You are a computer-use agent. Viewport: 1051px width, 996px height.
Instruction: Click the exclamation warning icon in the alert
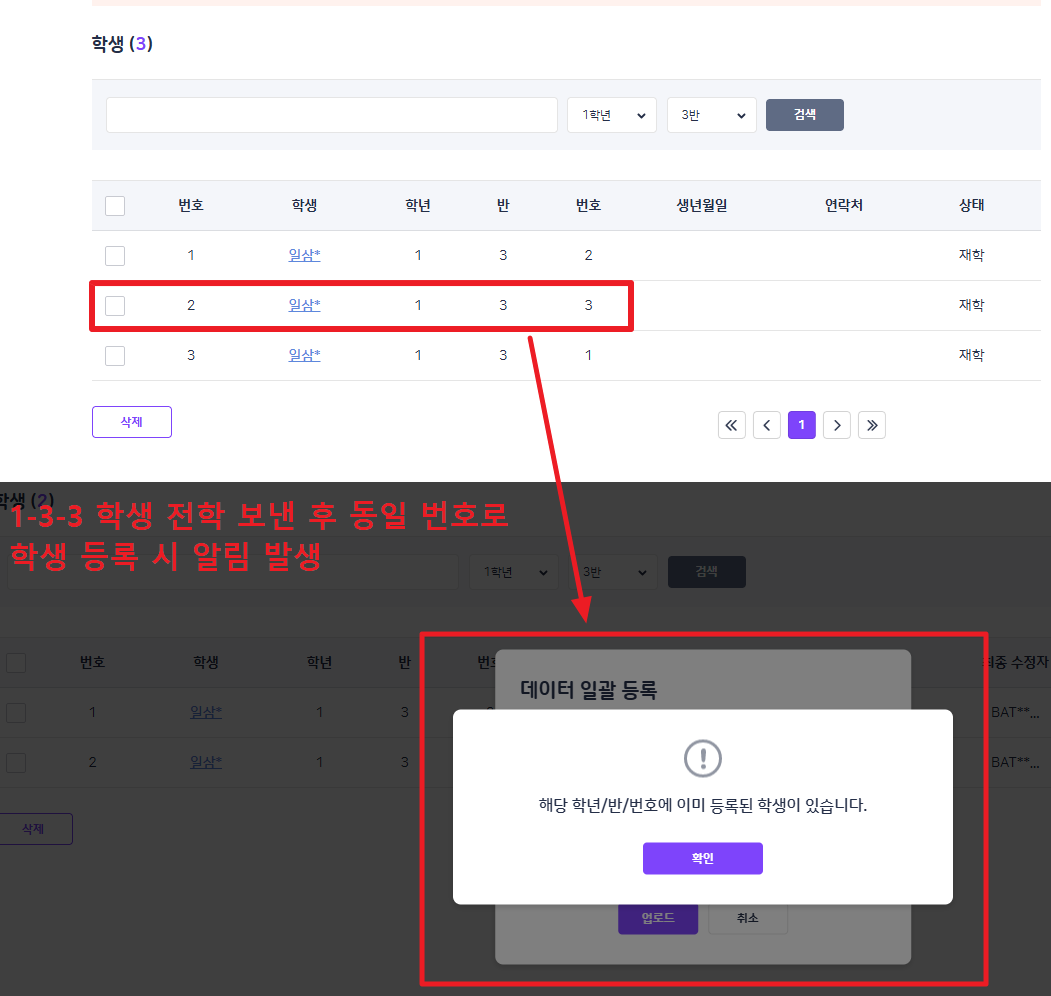click(702, 758)
